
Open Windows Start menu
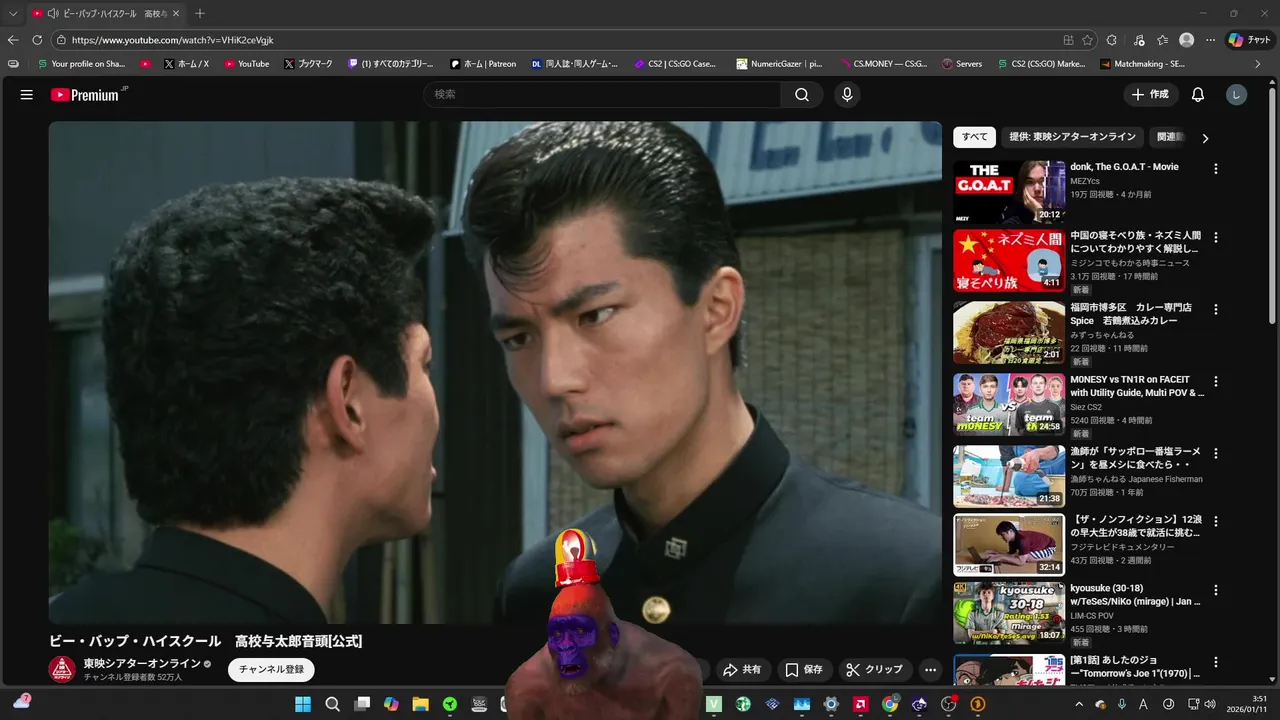click(x=303, y=704)
